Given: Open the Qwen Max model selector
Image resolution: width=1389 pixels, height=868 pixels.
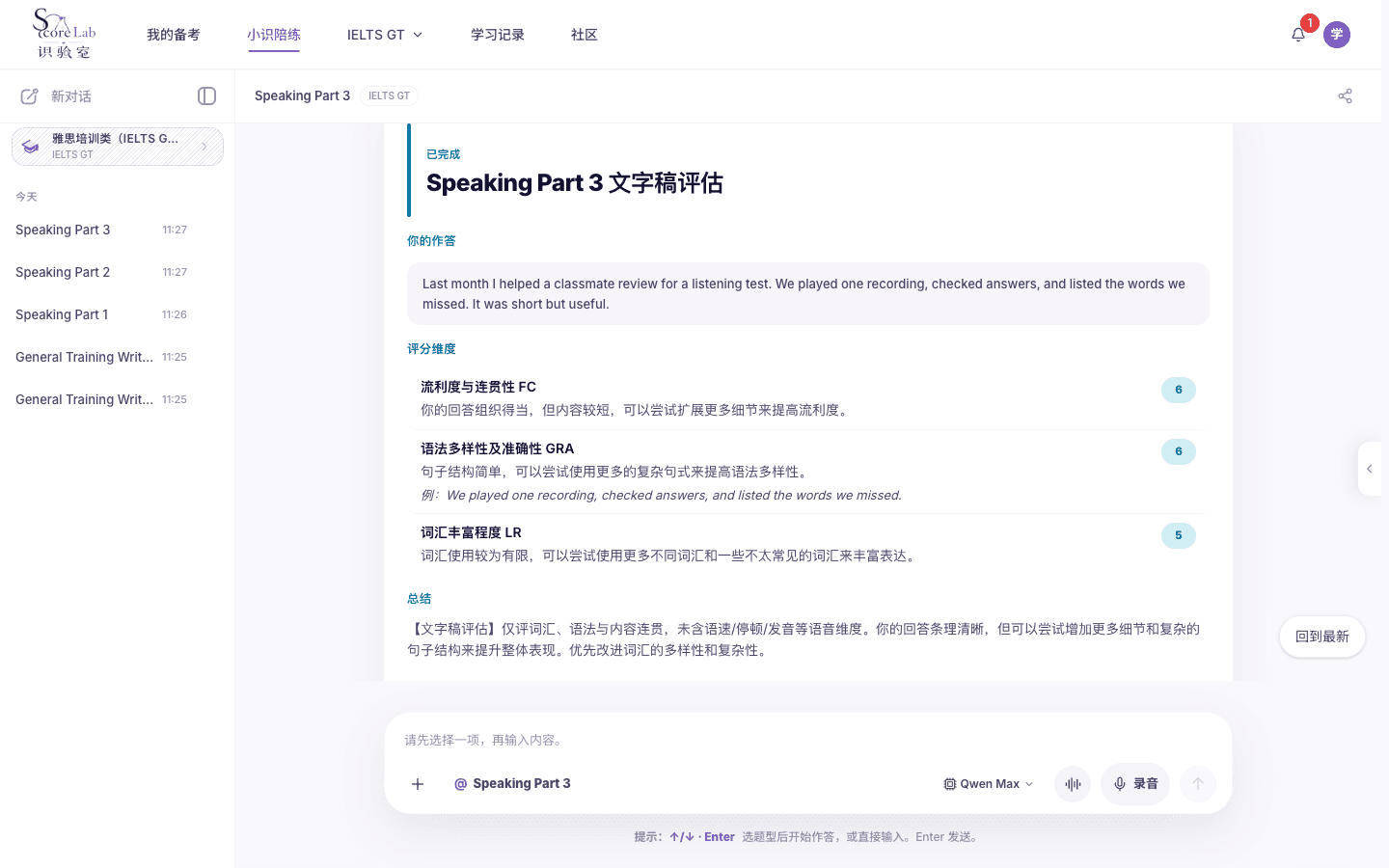Looking at the screenshot, I should [x=989, y=784].
